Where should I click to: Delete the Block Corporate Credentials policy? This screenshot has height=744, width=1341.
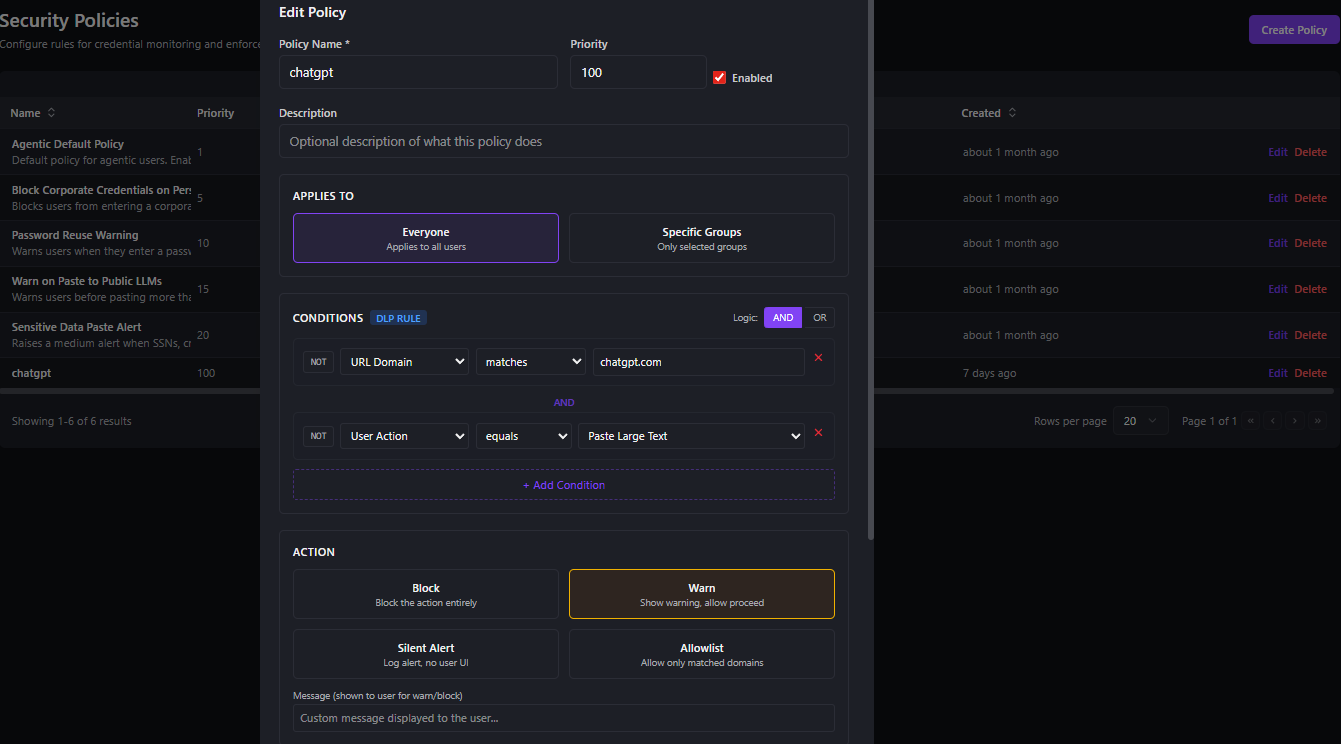(x=1311, y=198)
